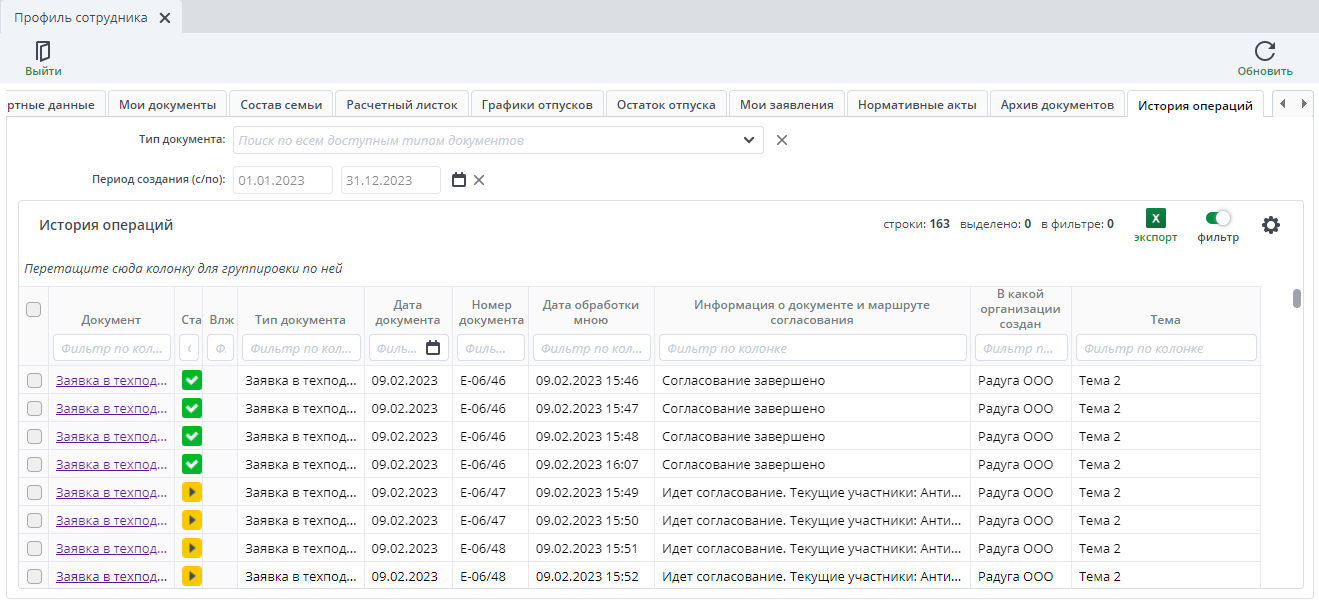Check the select-all header checkbox
This screenshot has height=603, width=1319.
pyautogui.click(x=33, y=310)
